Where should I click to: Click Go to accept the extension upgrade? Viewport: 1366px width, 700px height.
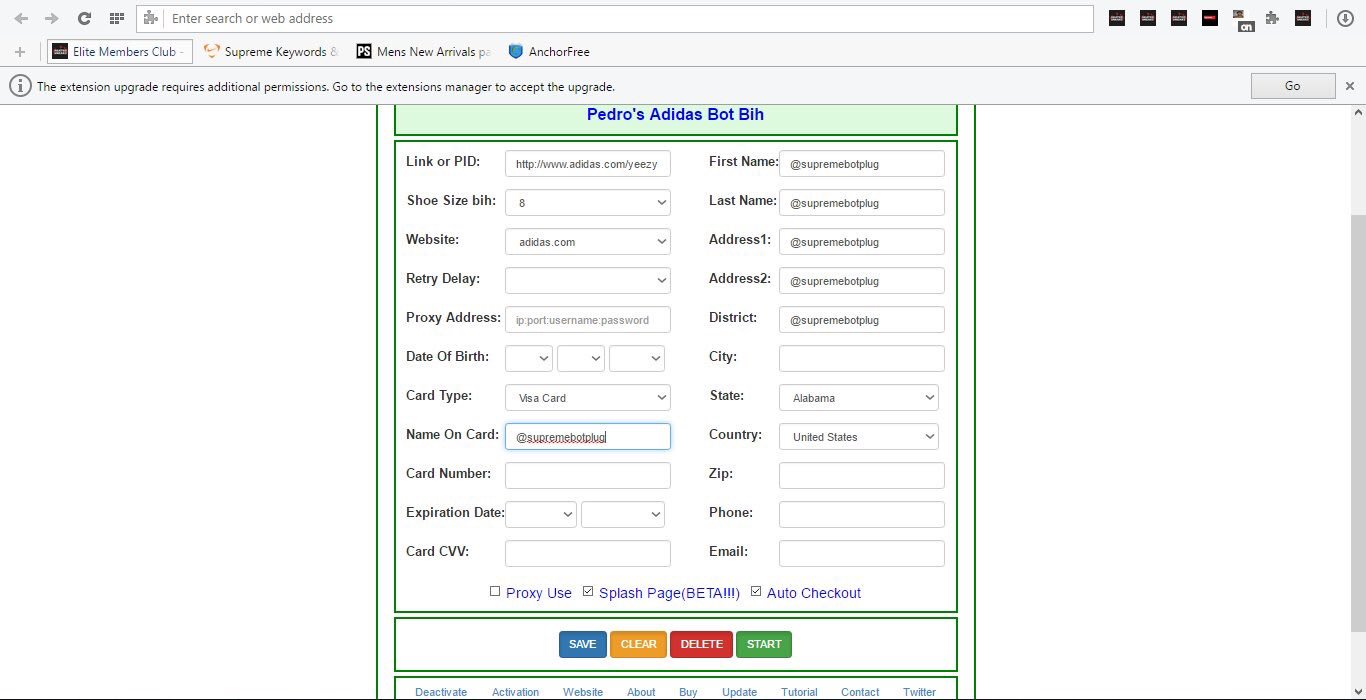point(1293,86)
